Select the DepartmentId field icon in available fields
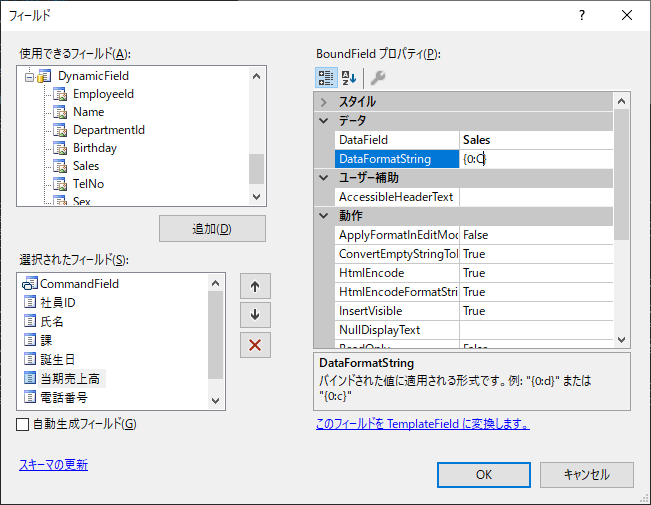This screenshot has width=651, height=505. (x=60, y=130)
